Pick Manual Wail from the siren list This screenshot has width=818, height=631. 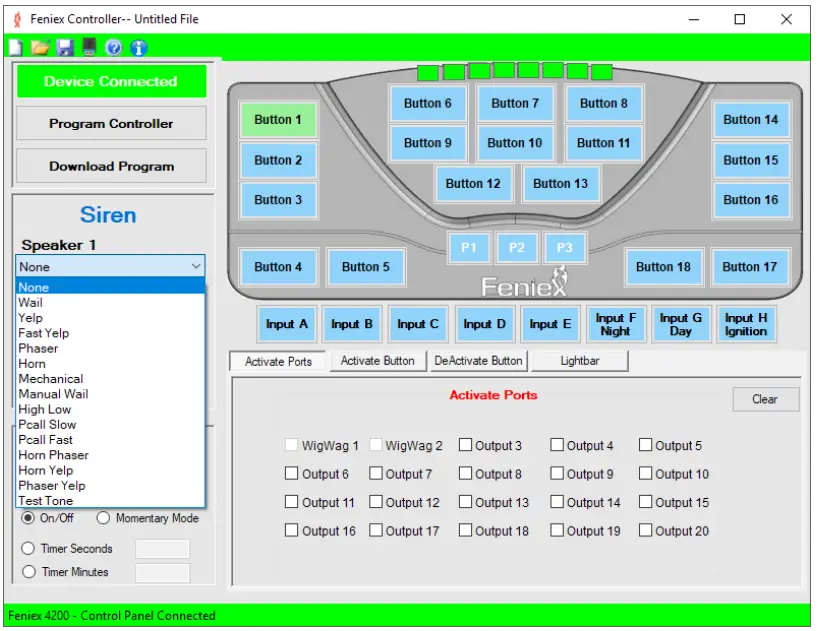pyautogui.click(x=110, y=394)
